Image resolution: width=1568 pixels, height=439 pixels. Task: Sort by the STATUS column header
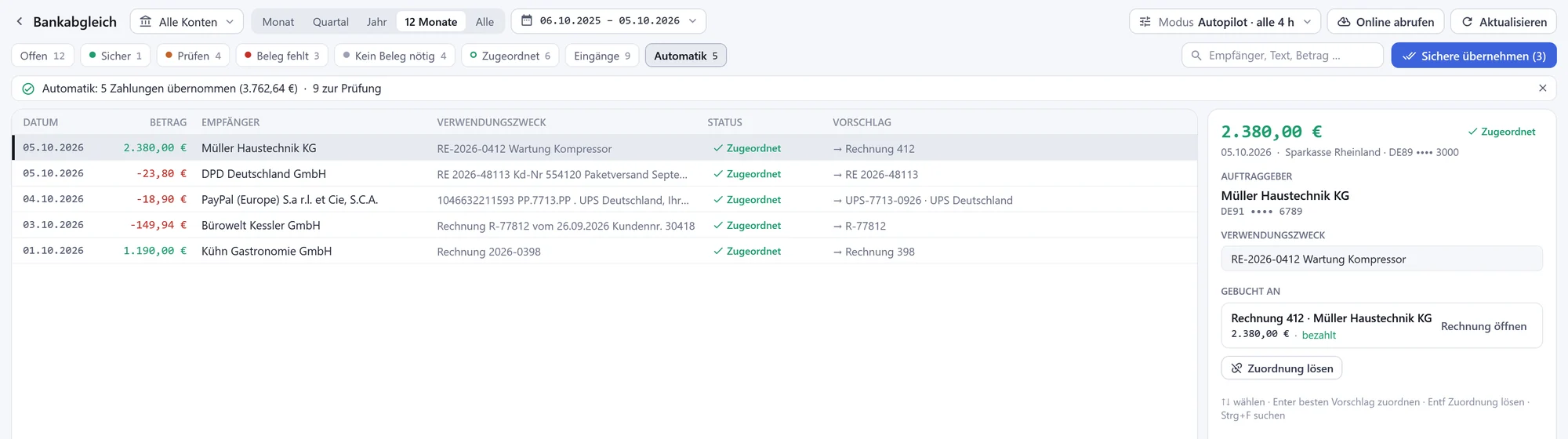(724, 122)
